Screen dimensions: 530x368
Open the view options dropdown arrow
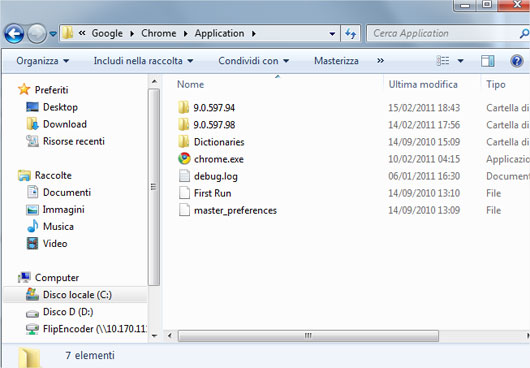[x=460, y=61]
